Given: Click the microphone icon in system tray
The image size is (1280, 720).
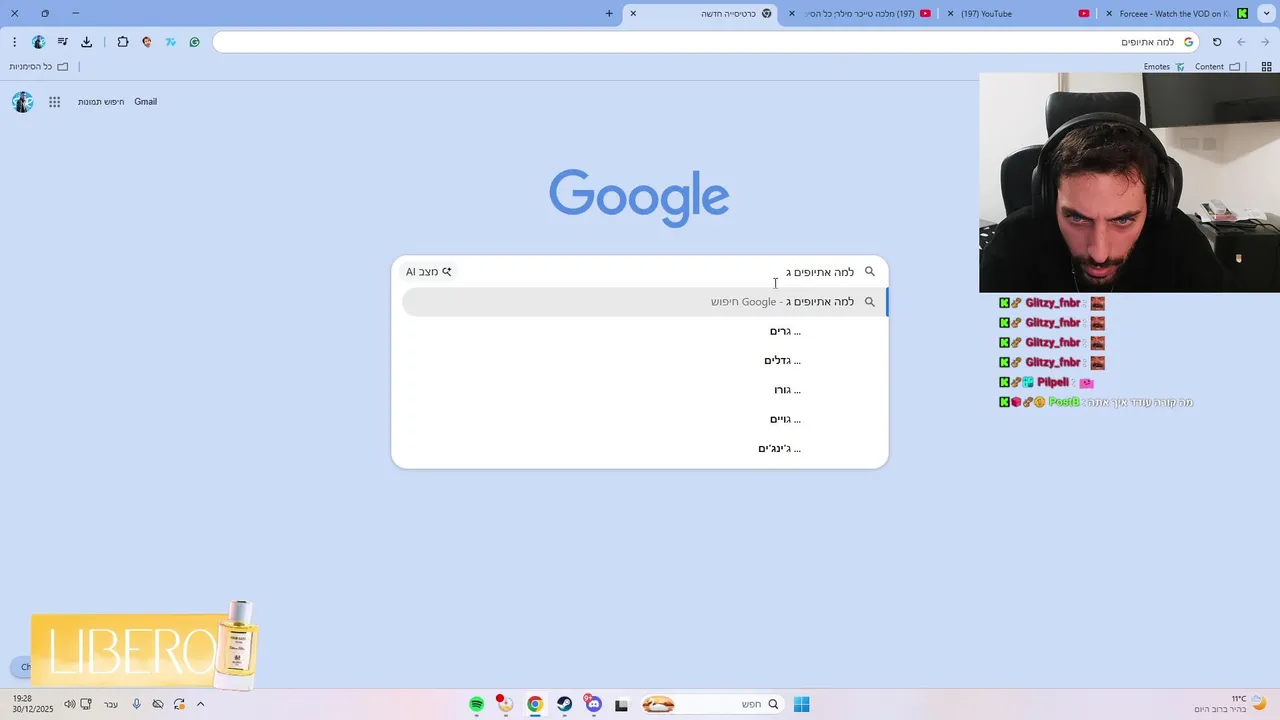Looking at the screenshot, I should point(136,704).
